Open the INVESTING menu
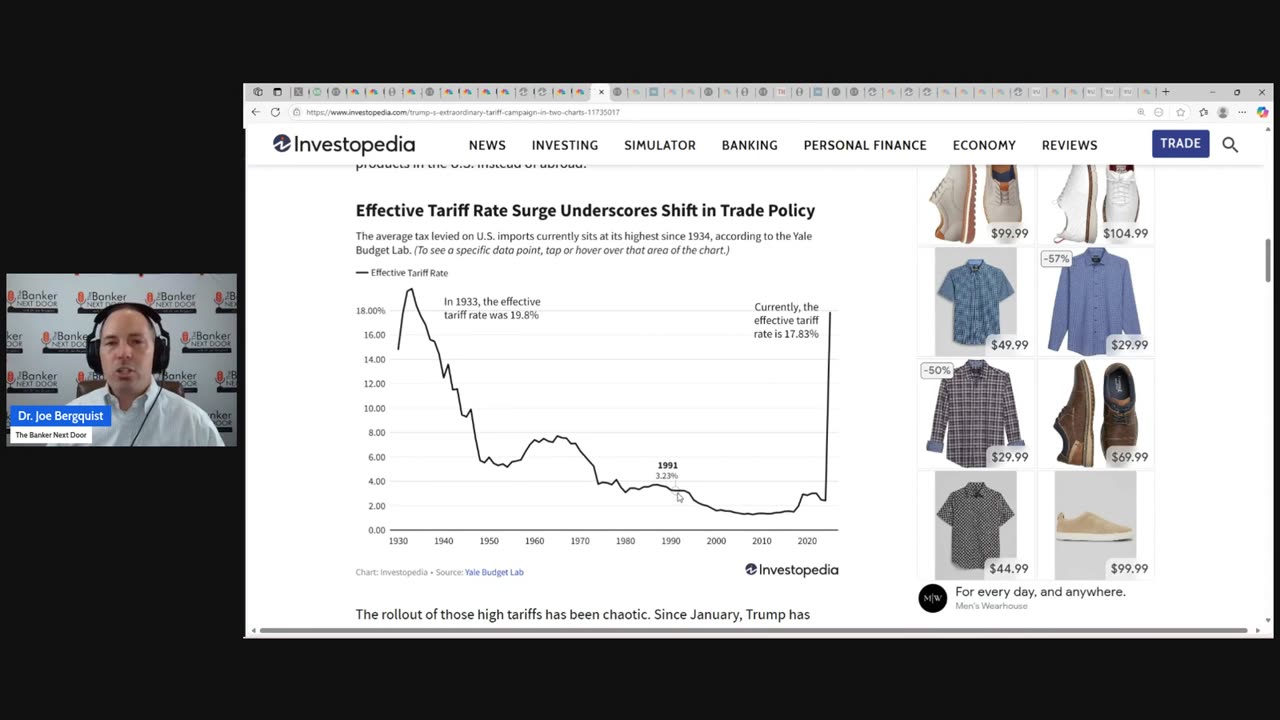The height and width of the screenshot is (720, 1280). tap(565, 145)
